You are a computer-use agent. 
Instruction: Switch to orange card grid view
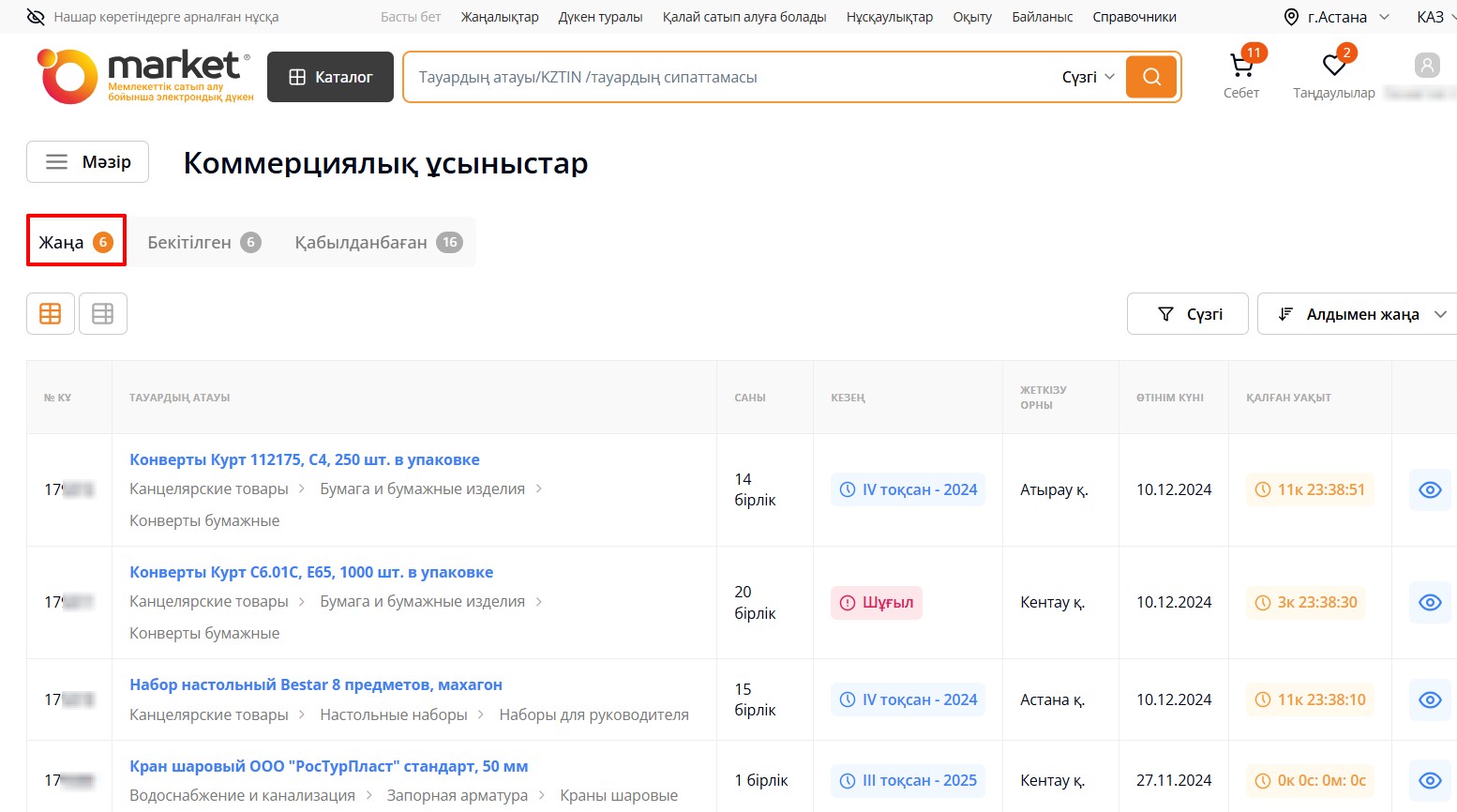[x=51, y=313]
